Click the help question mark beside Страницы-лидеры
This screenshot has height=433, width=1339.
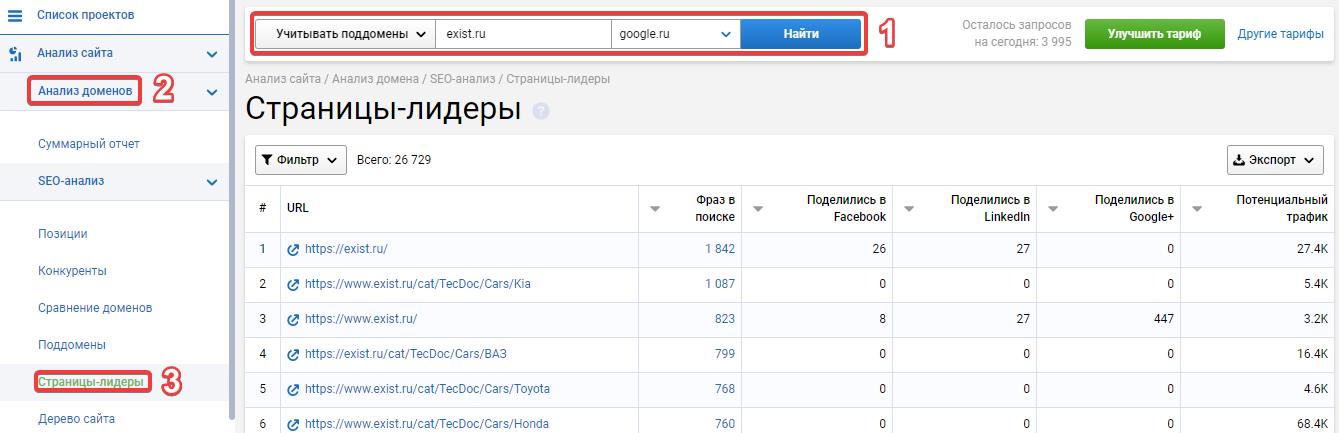(x=541, y=112)
